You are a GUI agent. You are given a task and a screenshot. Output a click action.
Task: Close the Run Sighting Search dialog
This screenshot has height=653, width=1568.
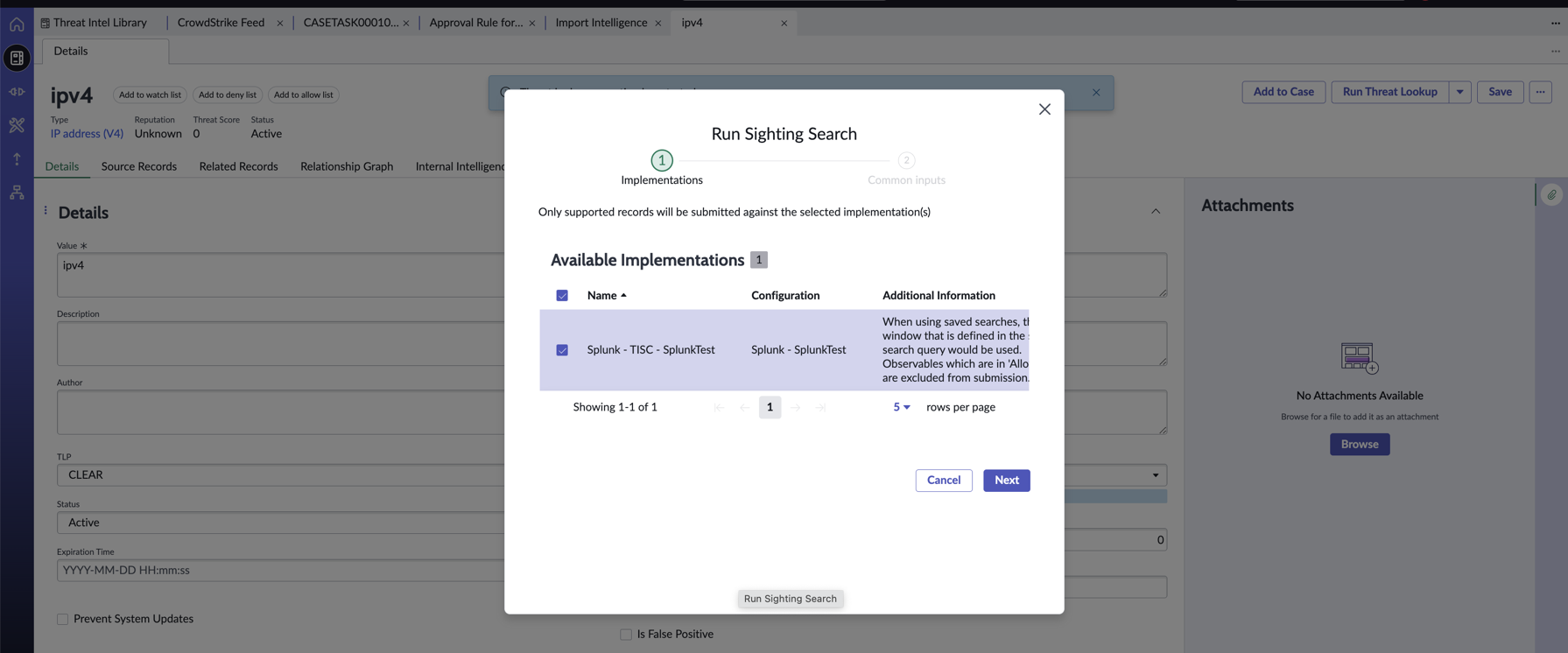coord(1044,109)
